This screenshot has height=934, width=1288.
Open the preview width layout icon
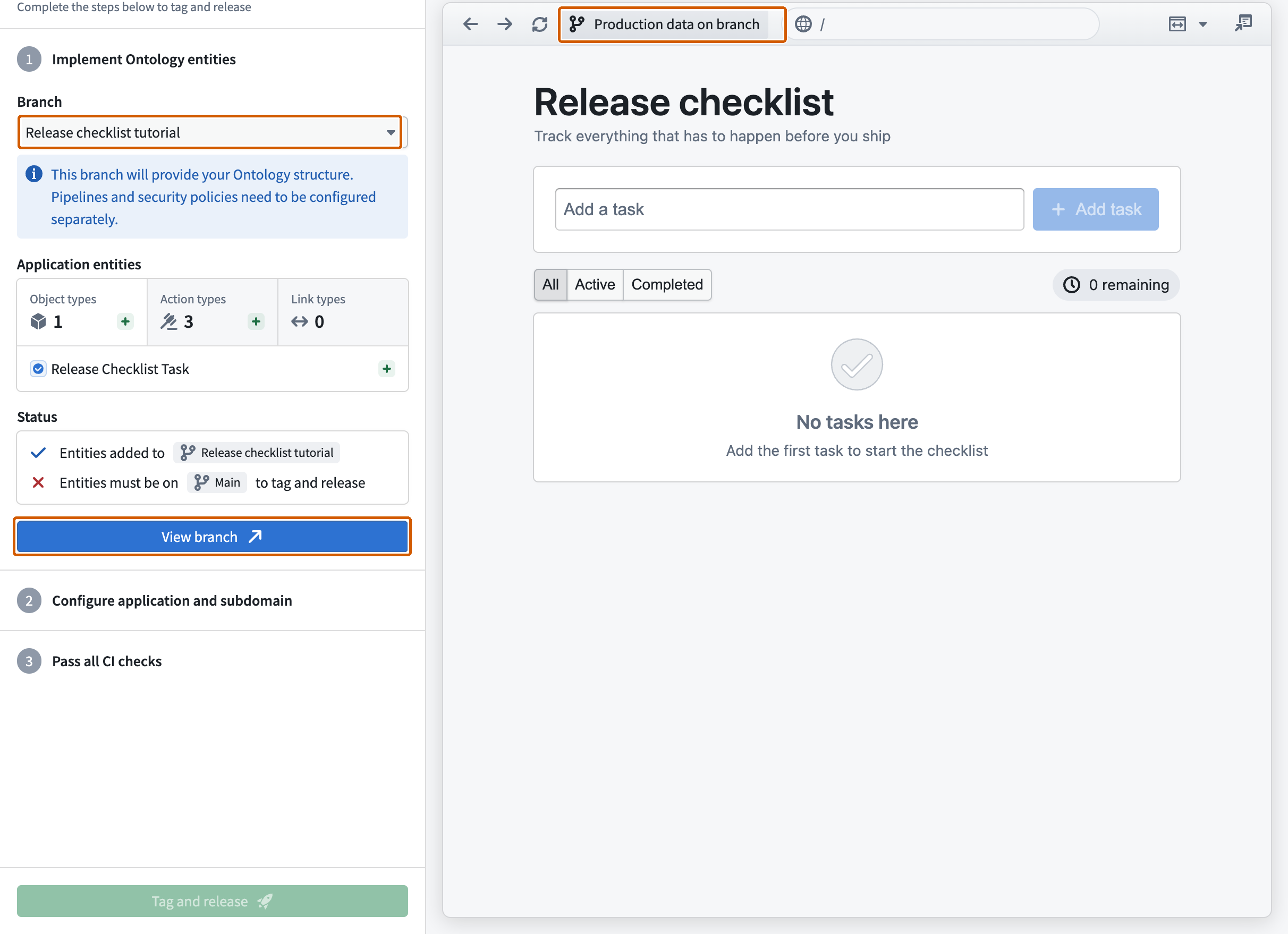click(x=1177, y=24)
